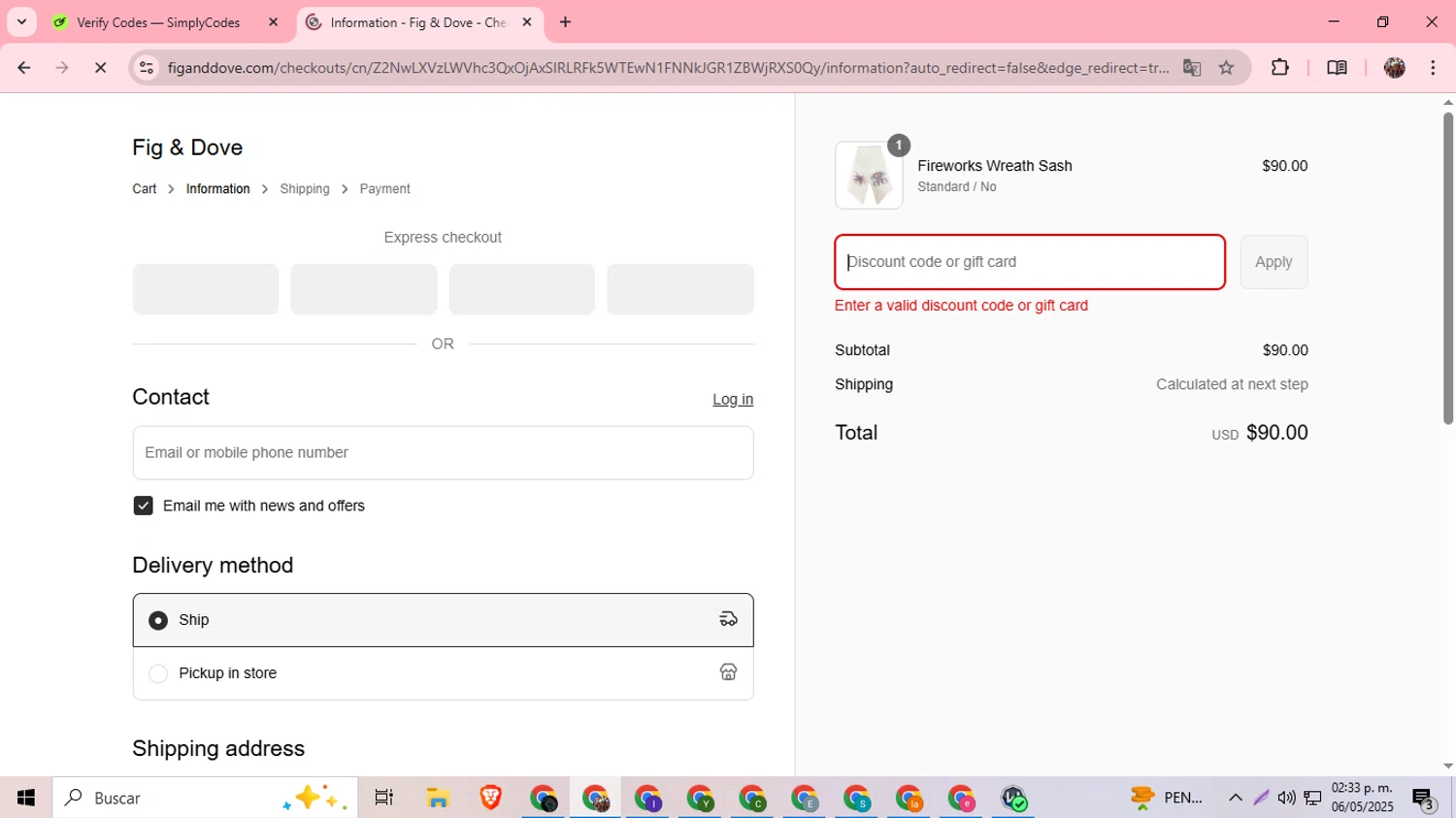Close the Information Fig & Dove tab
Image resolution: width=1456 pixels, height=818 pixels.
[527, 21]
